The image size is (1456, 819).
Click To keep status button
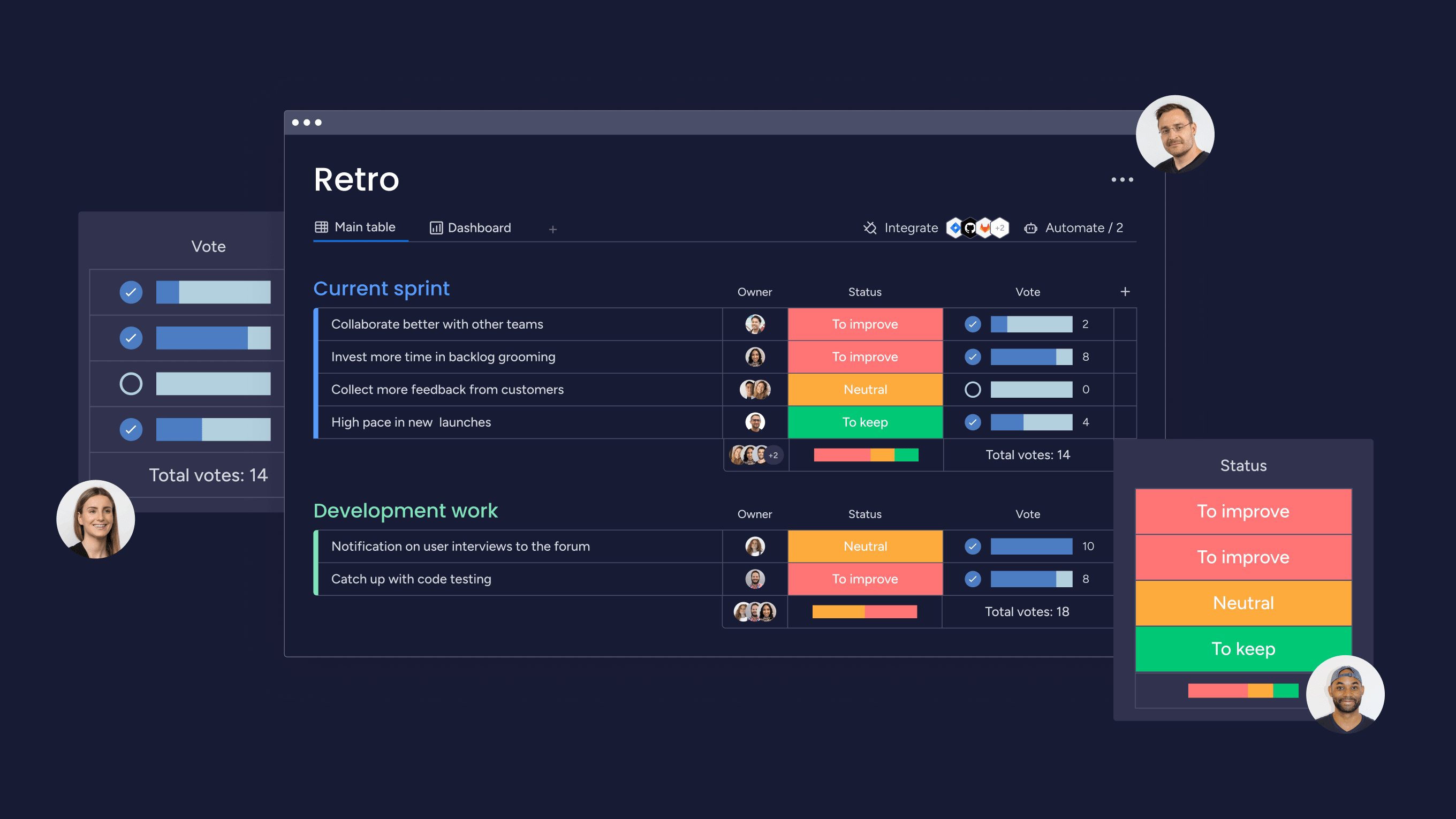pyautogui.click(x=1243, y=648)
